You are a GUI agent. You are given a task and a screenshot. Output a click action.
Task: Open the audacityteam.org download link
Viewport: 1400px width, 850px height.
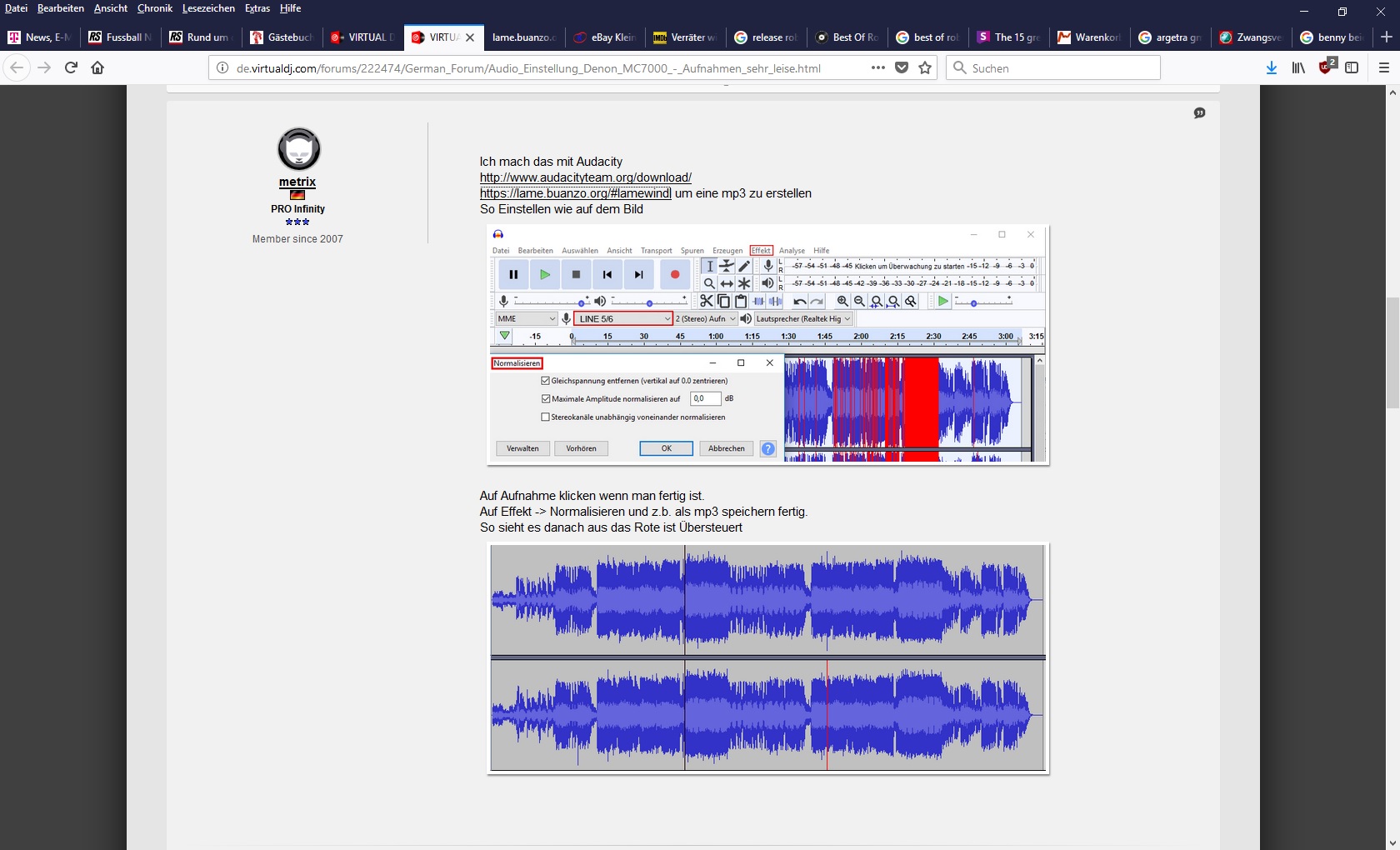click(586, 177)
